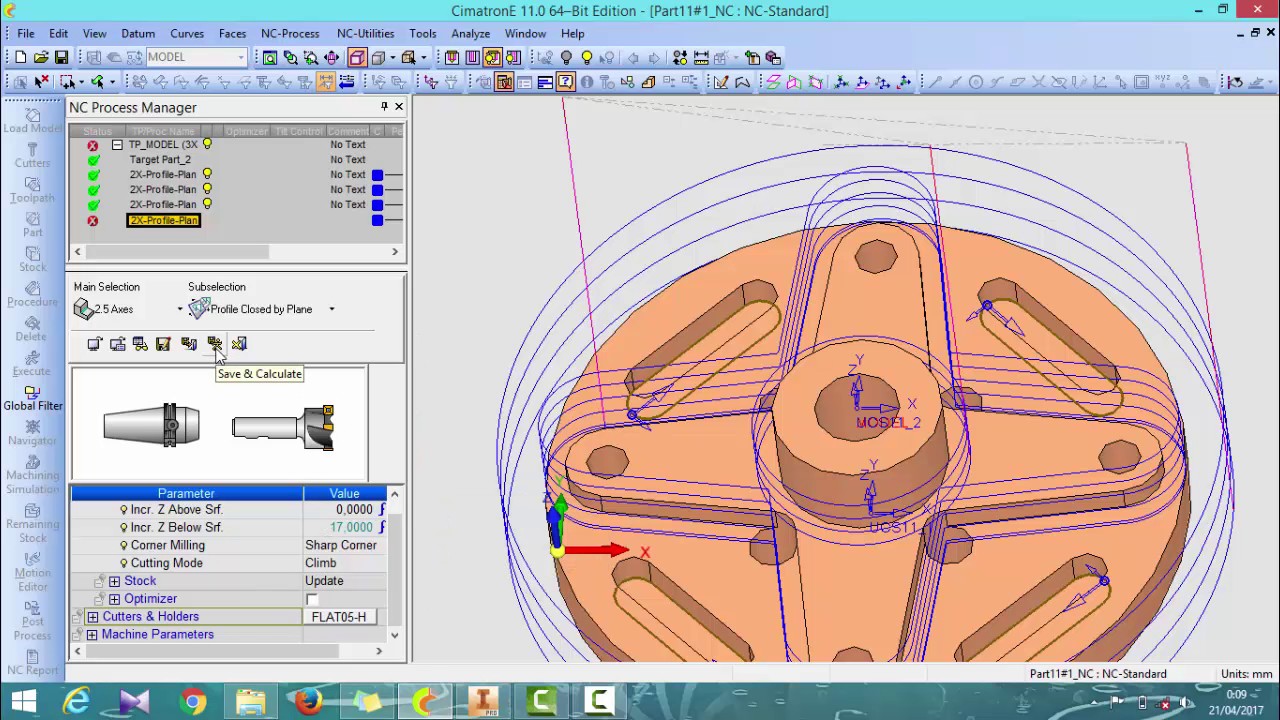Select the highlighted 2X-Profile-Plan procedure row

click(x=163, y=220)
